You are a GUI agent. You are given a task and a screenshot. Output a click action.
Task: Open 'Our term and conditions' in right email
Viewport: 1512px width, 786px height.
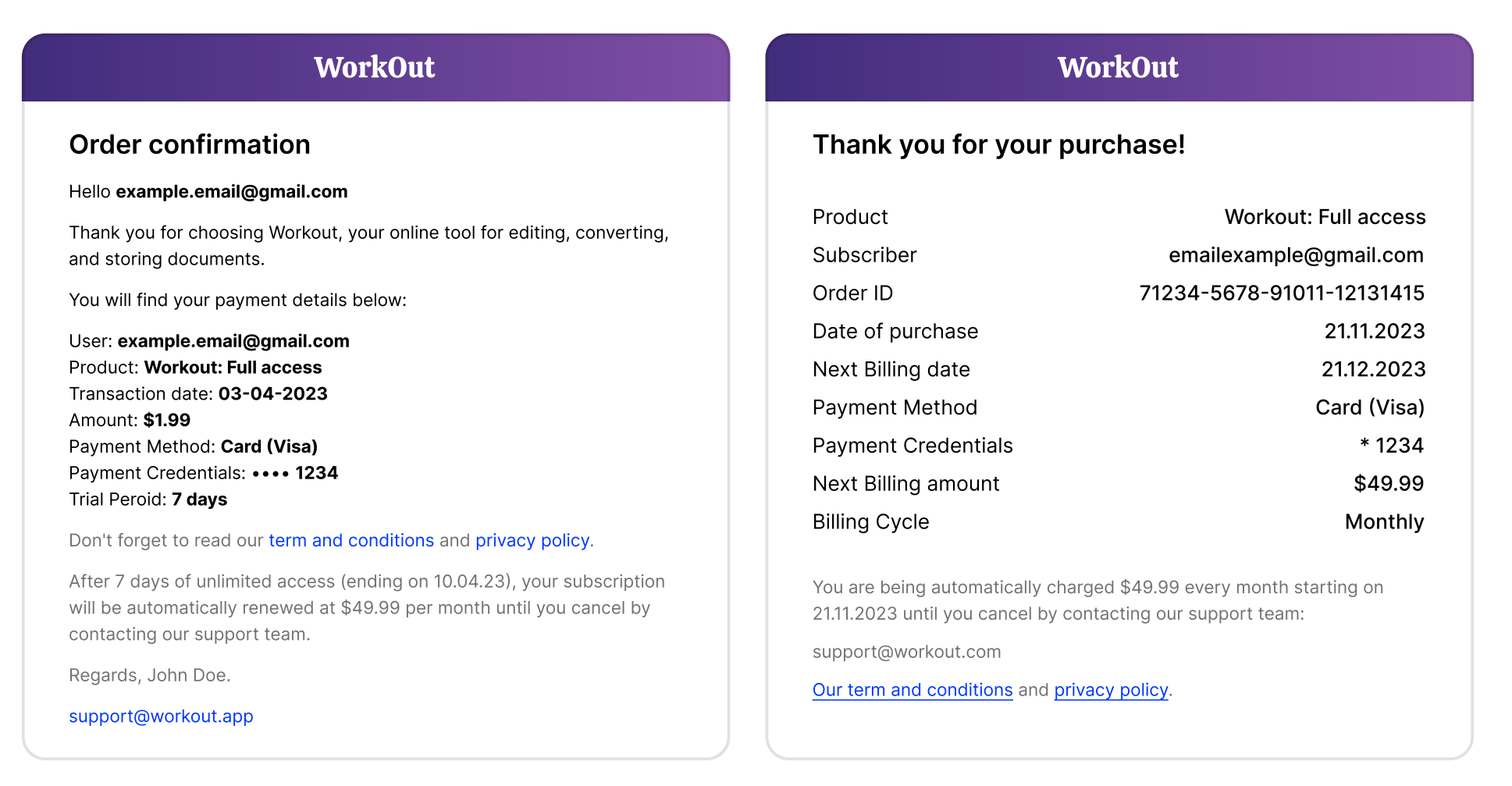912,689
